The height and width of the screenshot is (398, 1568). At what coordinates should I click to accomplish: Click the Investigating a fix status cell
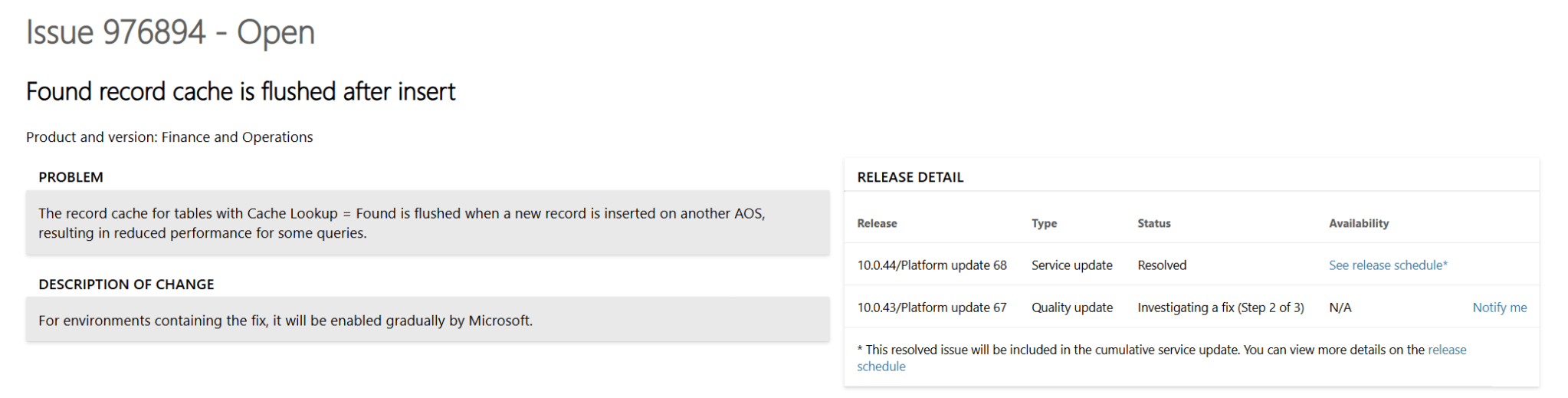[1220, 308]
